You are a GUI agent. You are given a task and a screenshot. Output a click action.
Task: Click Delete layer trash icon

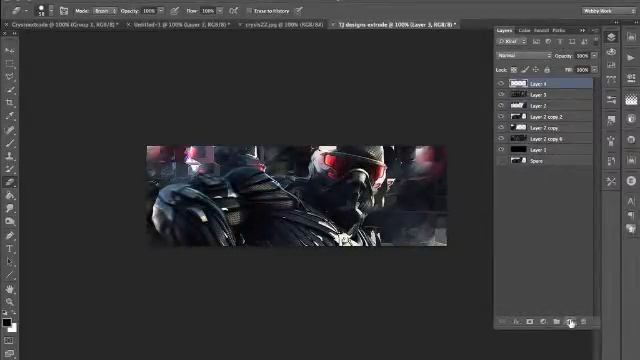[584, 322]
